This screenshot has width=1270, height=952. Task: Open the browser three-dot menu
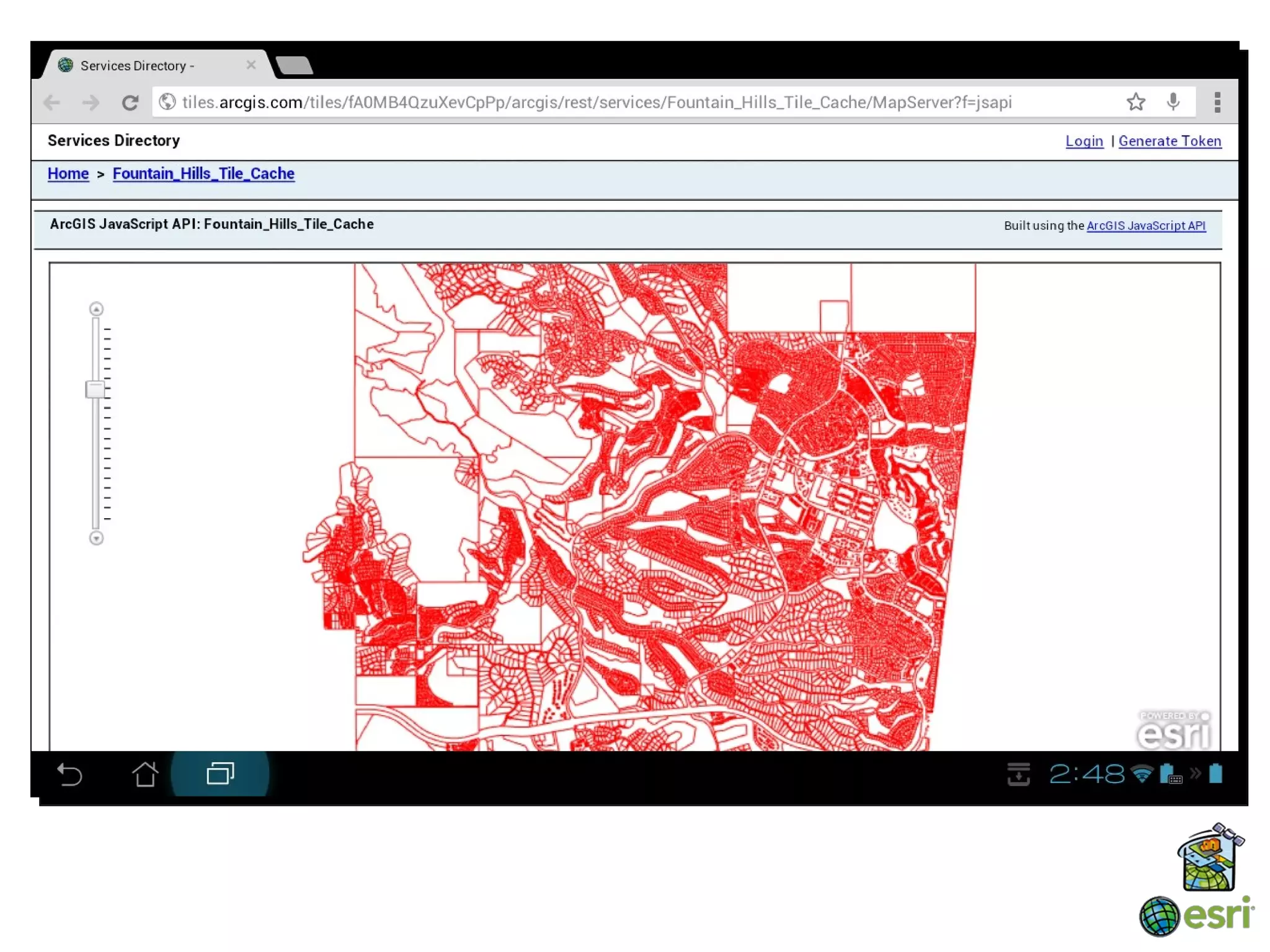pos(1217,102)
